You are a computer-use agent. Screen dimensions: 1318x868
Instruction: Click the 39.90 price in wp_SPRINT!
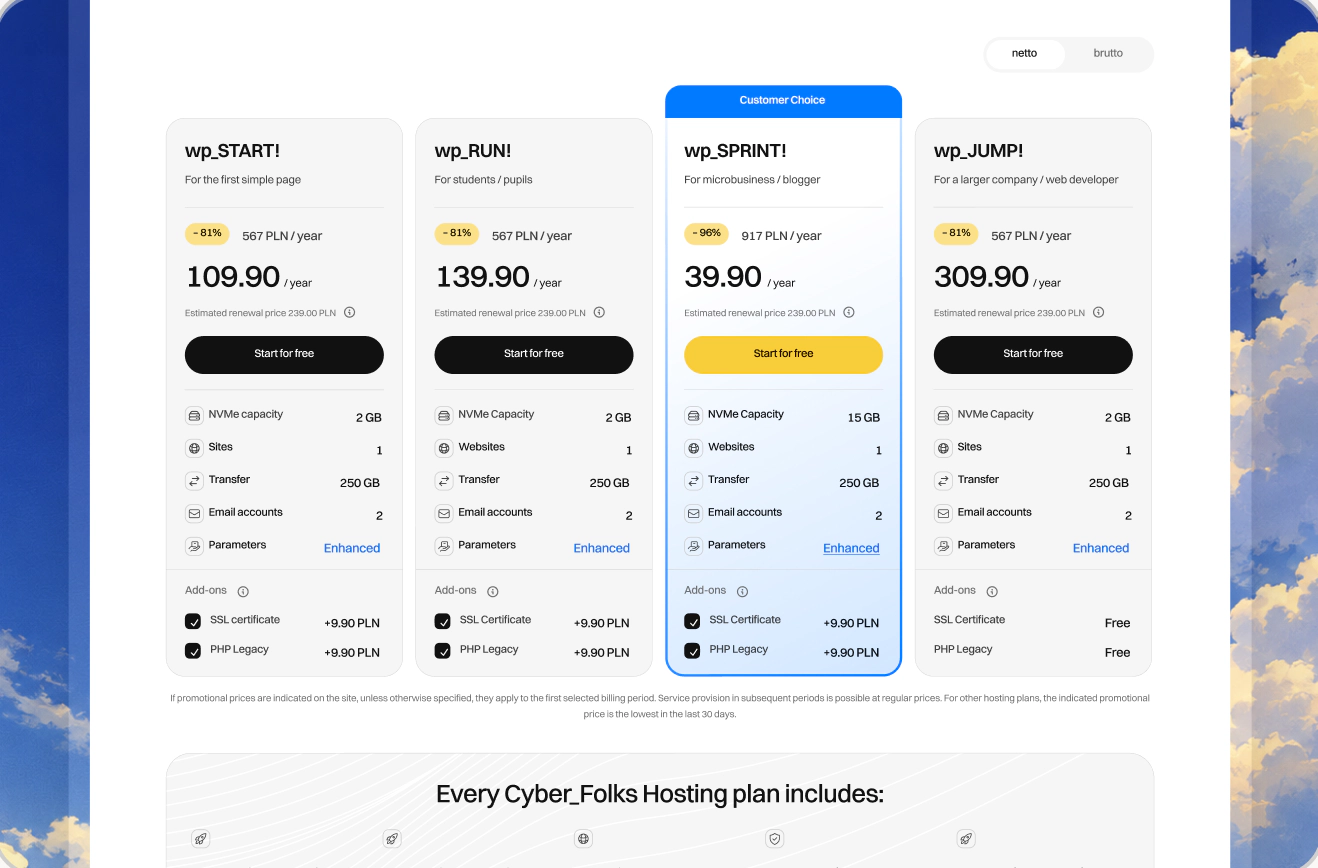tap(723, 276)
